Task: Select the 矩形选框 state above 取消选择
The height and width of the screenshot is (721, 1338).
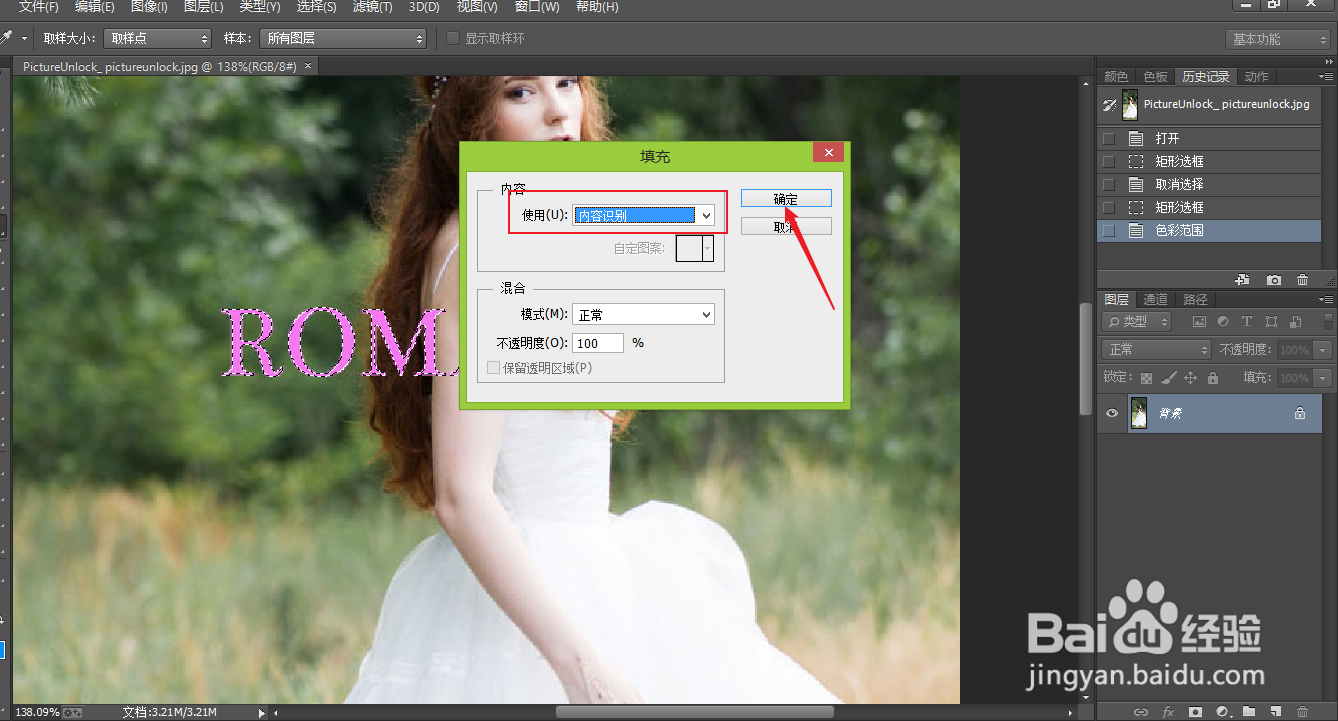Action: coord(1209,162)
